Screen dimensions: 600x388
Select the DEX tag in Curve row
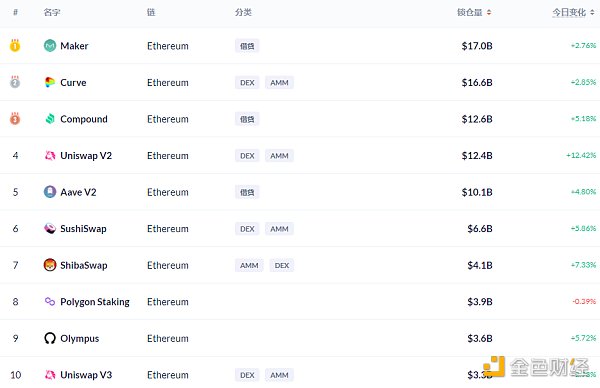pos(247,83)
